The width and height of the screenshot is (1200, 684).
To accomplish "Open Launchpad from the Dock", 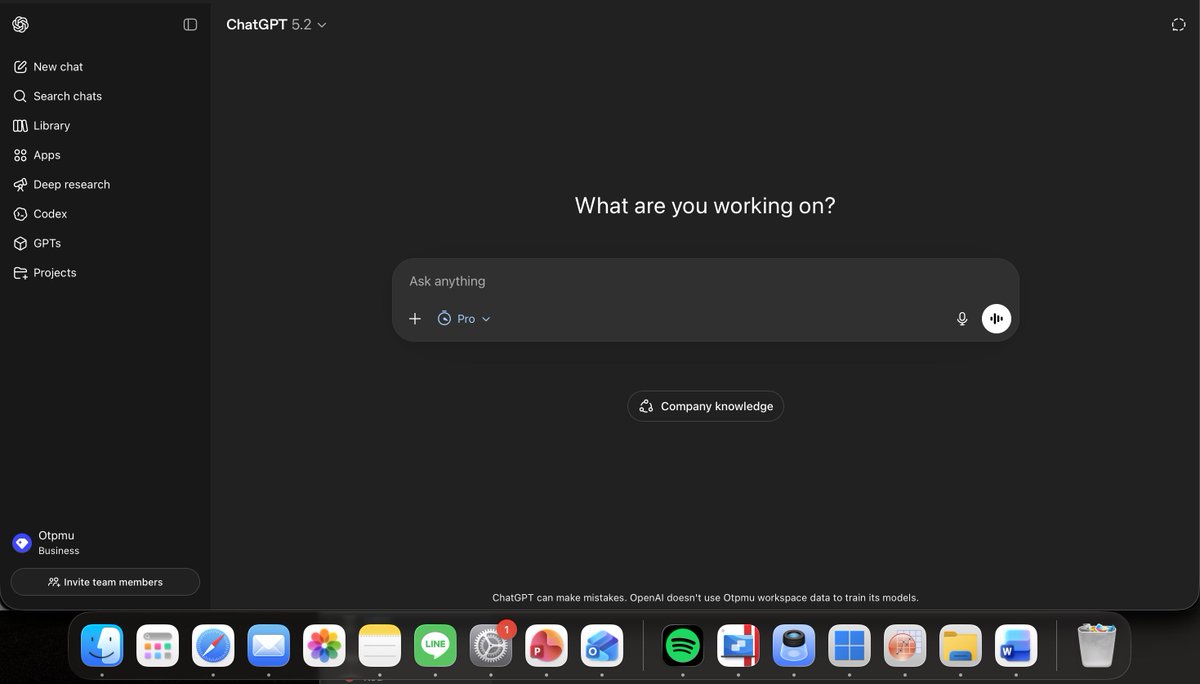I will click(x=158, y=646).
